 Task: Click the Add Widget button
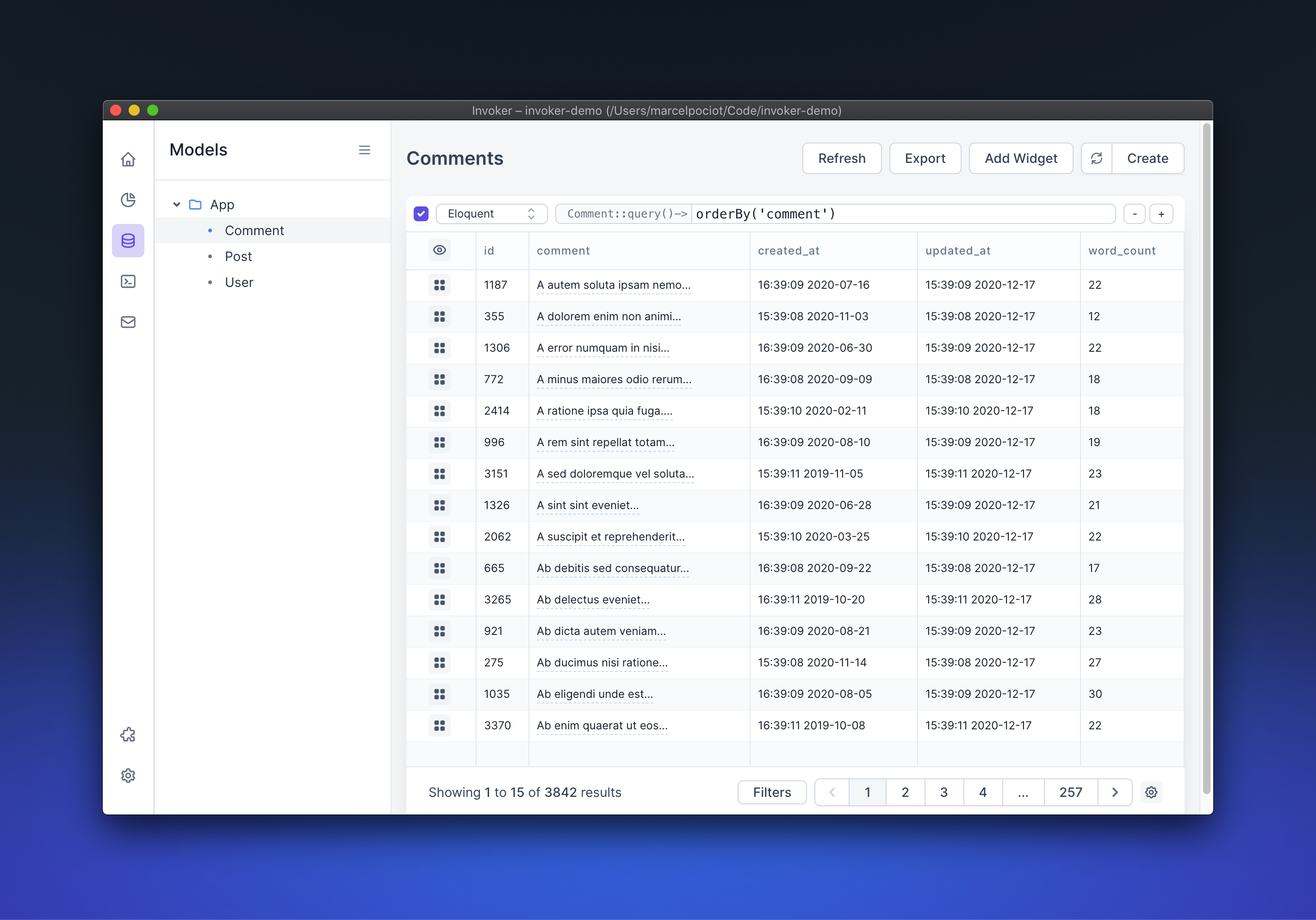tap(1021, 158)
